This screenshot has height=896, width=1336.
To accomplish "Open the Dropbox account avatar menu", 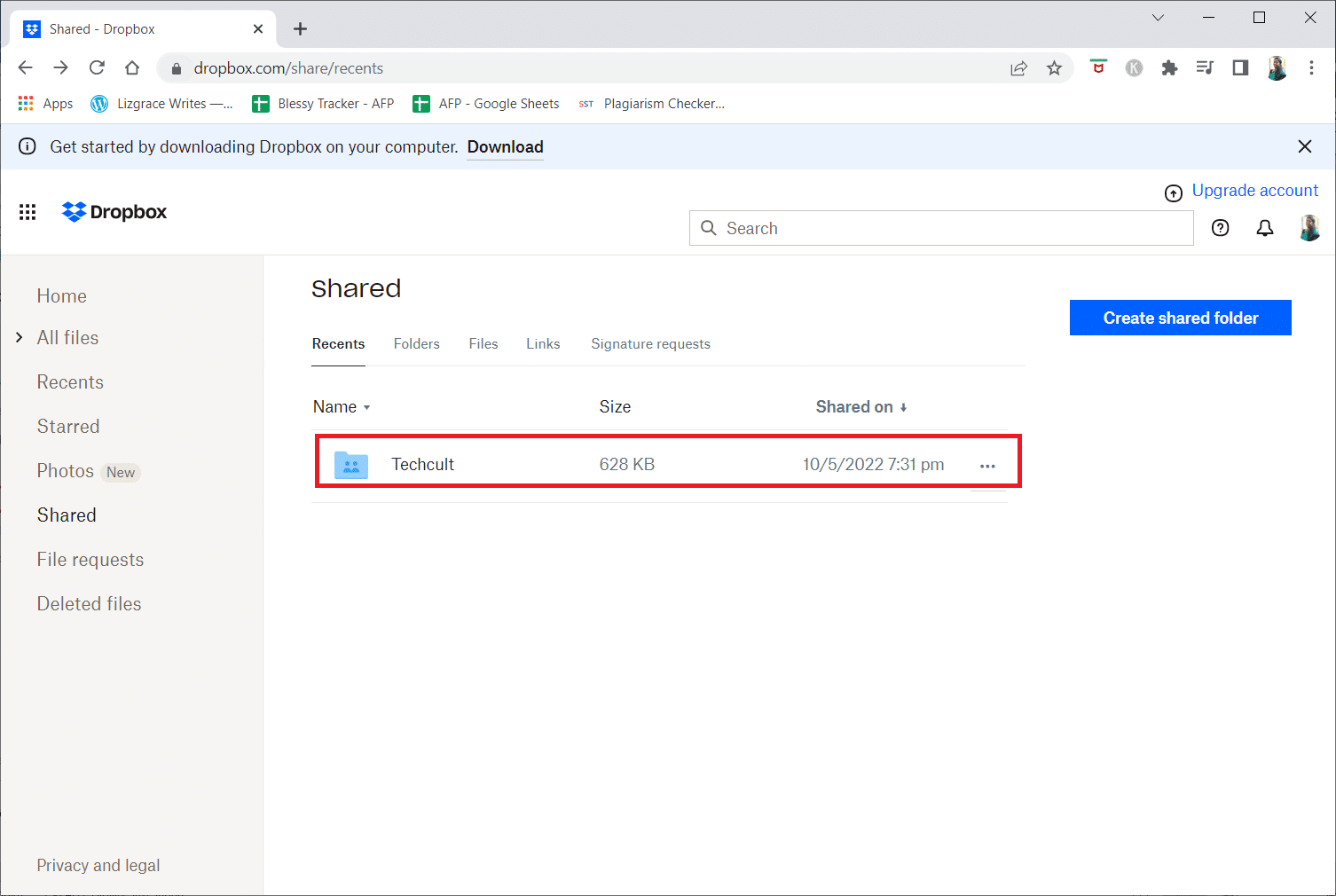I will (x=1309, y=228).
